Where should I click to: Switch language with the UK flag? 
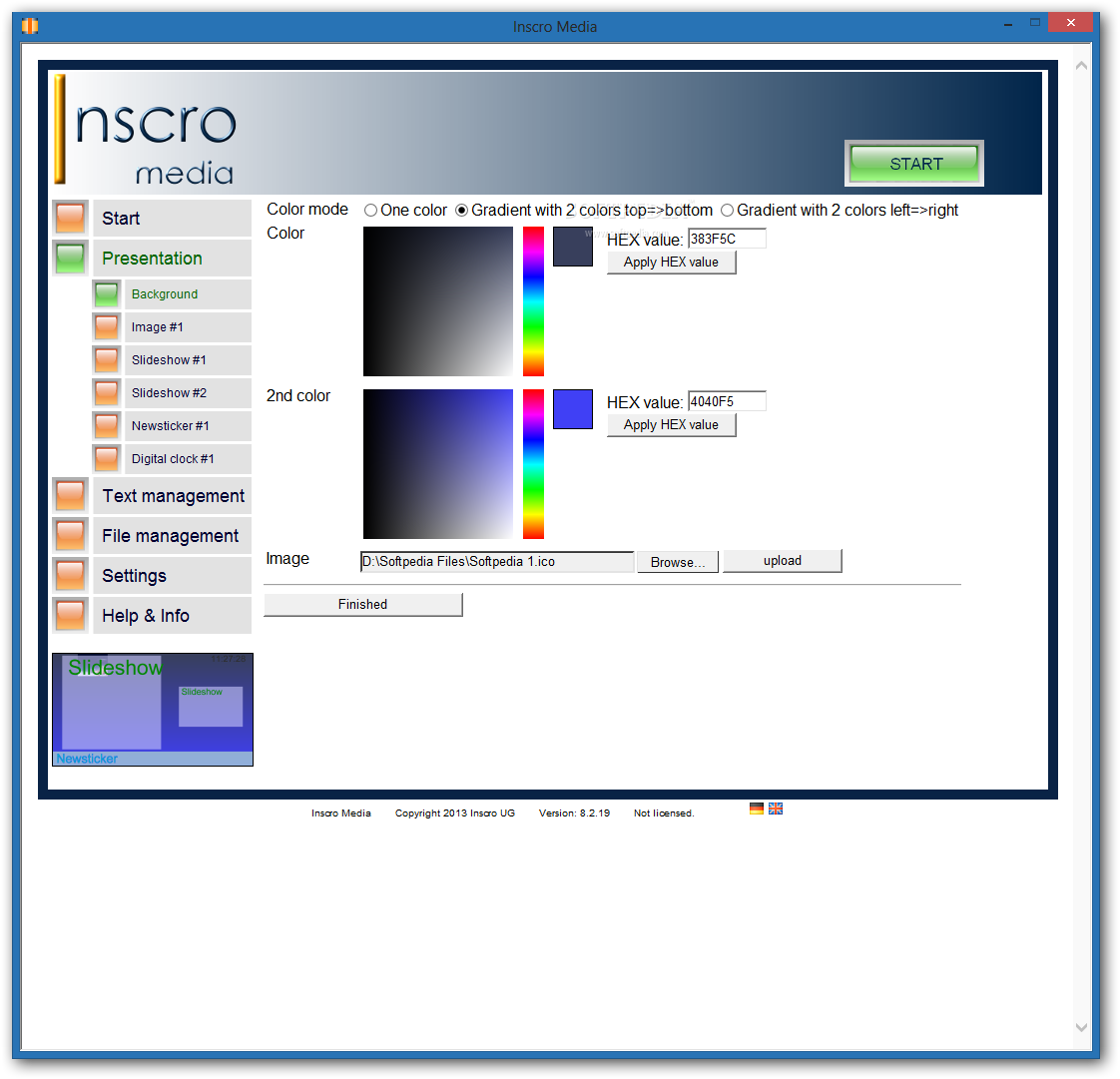pos(776,809)
